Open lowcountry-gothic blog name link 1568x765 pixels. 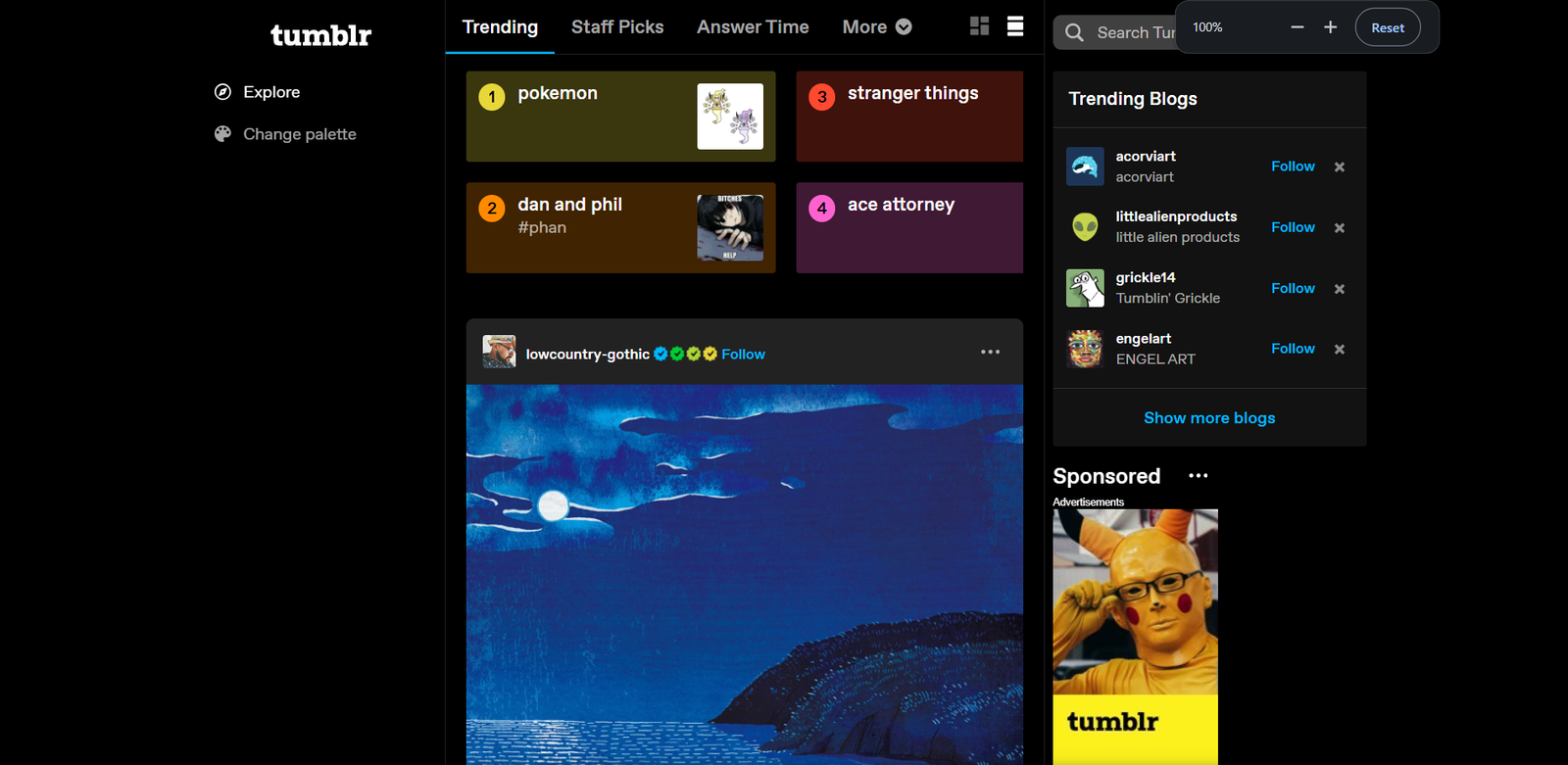[x=587, y=355]
